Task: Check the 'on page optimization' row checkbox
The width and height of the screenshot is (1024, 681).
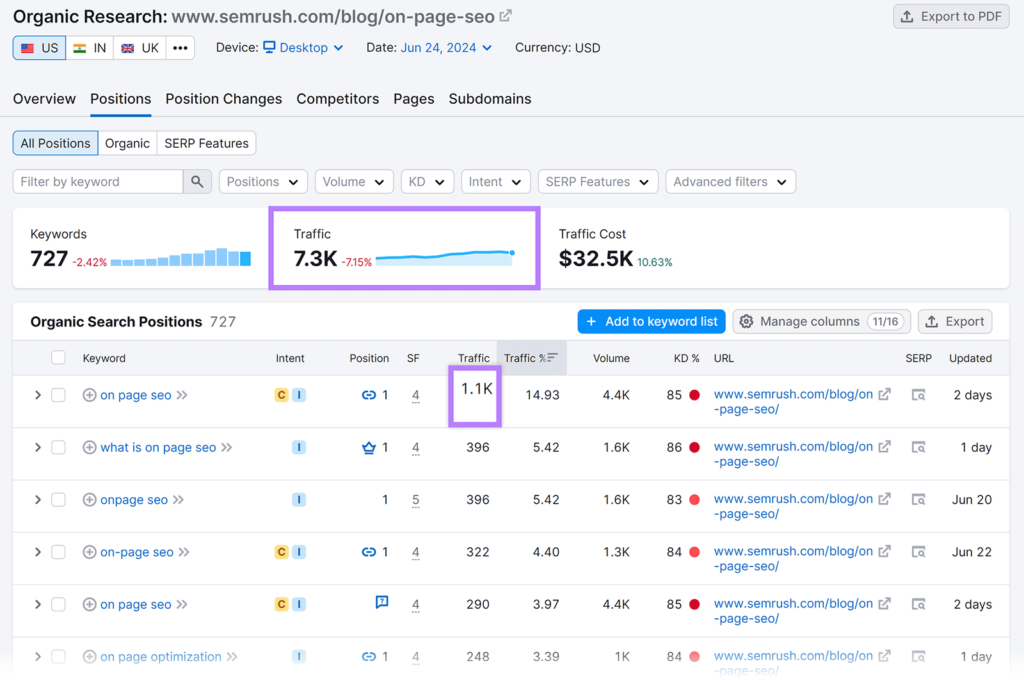Action: click(58, 656)
